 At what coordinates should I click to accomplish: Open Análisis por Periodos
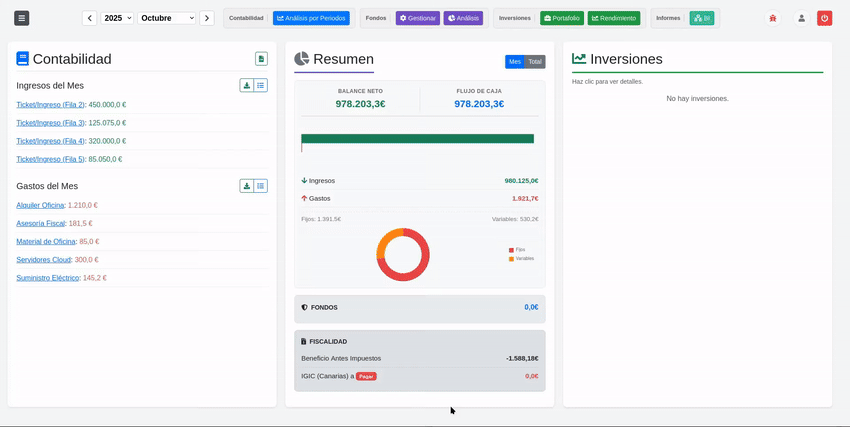[x=311, y=18]
